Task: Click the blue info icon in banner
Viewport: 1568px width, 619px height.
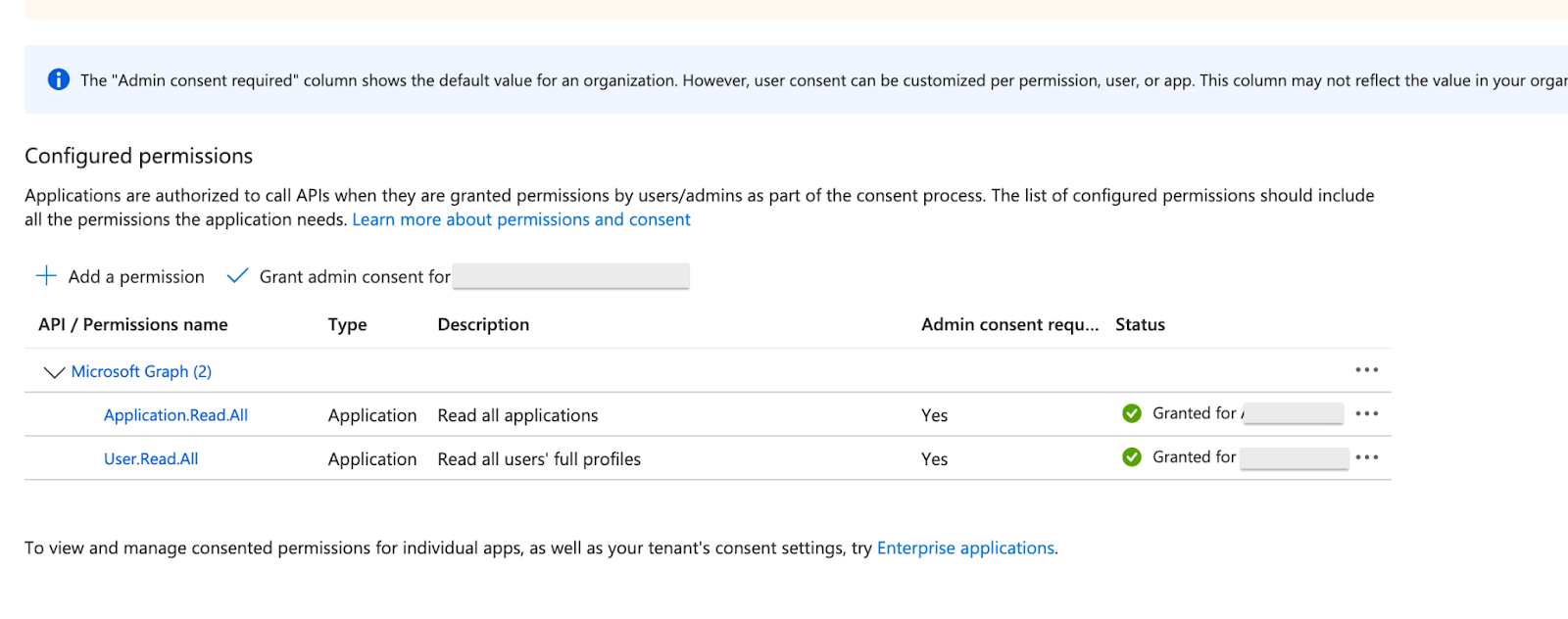Action: pyautogui.click(x=59, y=79)
